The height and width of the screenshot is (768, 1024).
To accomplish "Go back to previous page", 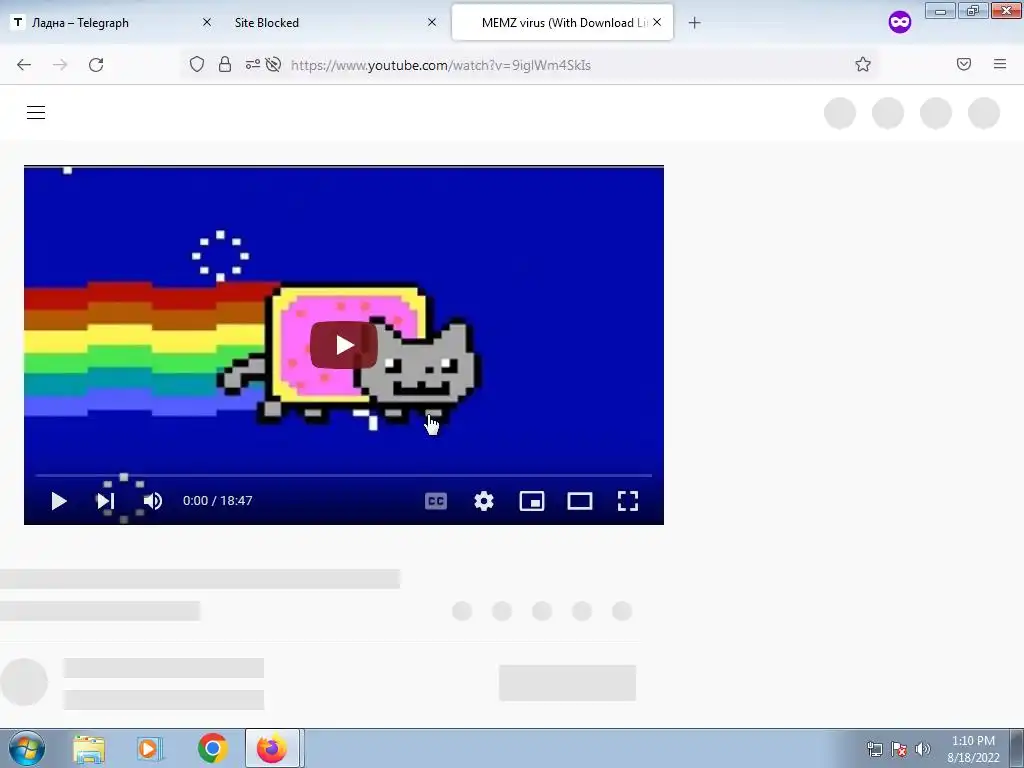I will 24,65.
